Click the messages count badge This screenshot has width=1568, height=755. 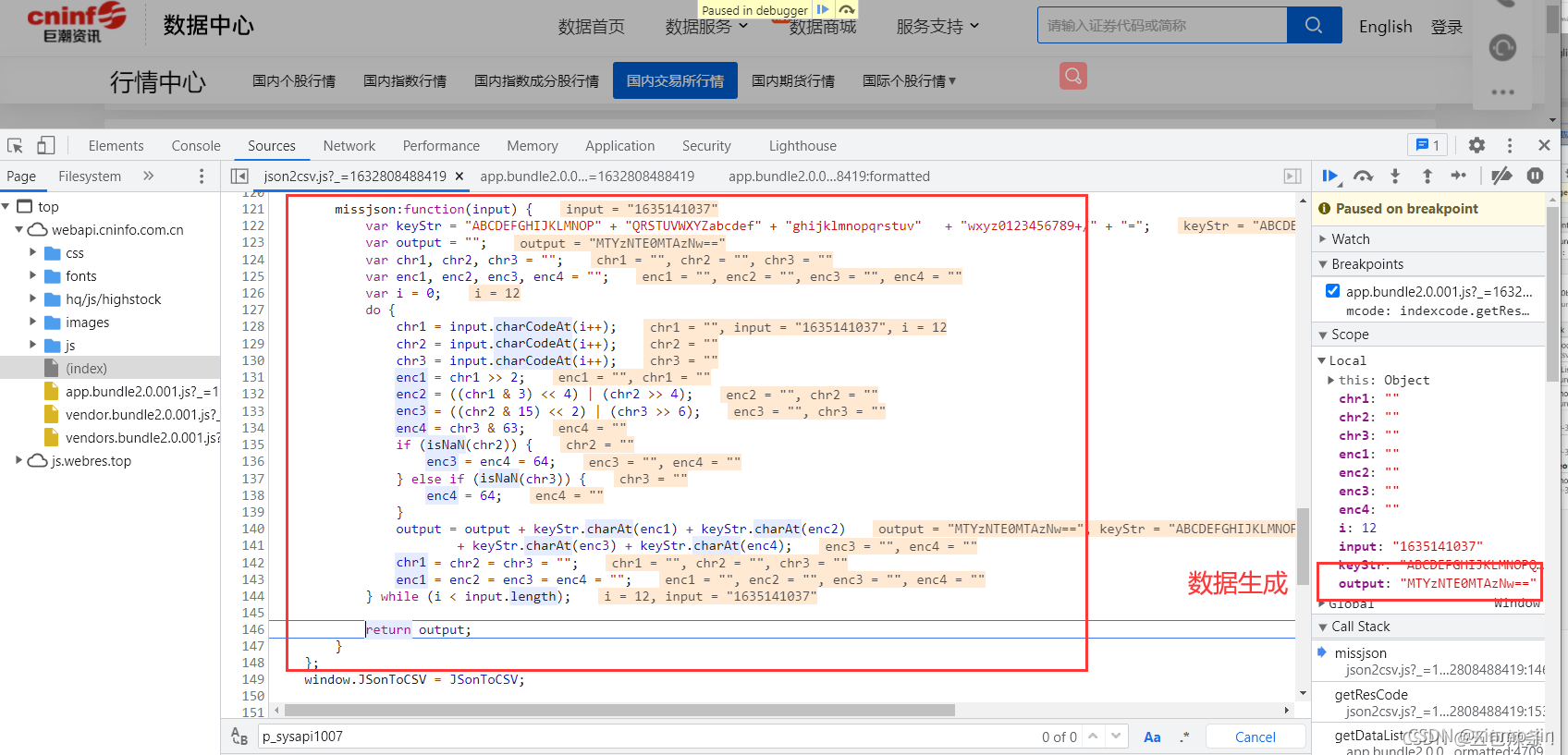(x=1427, y=145)
